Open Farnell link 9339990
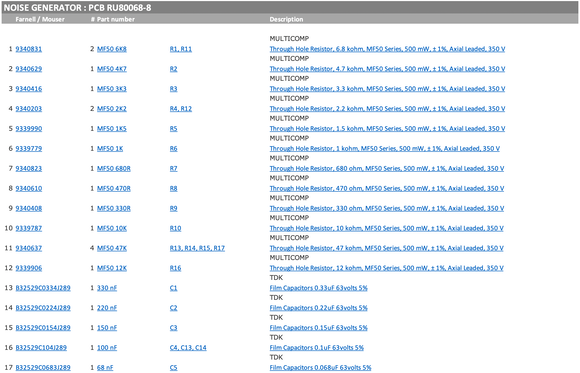Image resolution: width=580 pixels, height=373 pixels. 28,129
